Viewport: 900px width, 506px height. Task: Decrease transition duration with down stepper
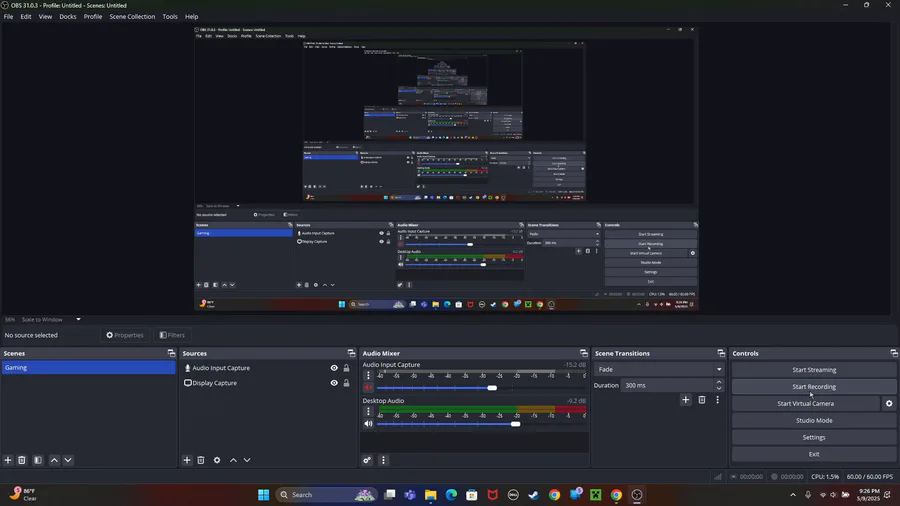pos(719,388)
